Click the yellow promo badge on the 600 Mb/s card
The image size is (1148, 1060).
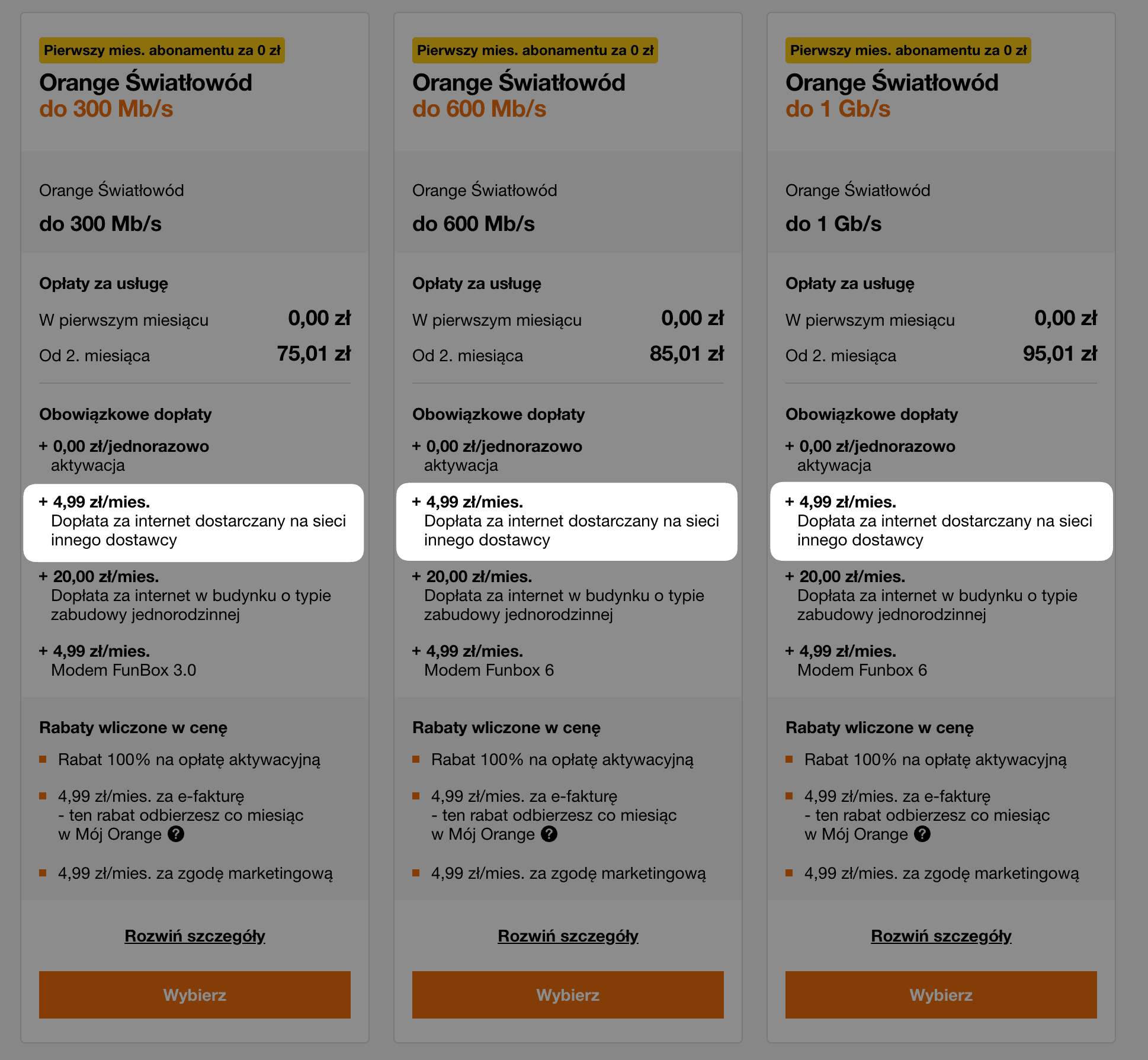pyautogui.click(x=535, y=50)
